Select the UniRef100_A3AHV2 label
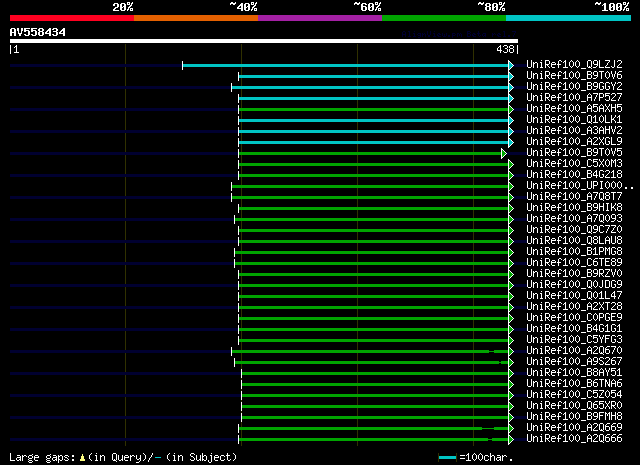 [574, 130]
